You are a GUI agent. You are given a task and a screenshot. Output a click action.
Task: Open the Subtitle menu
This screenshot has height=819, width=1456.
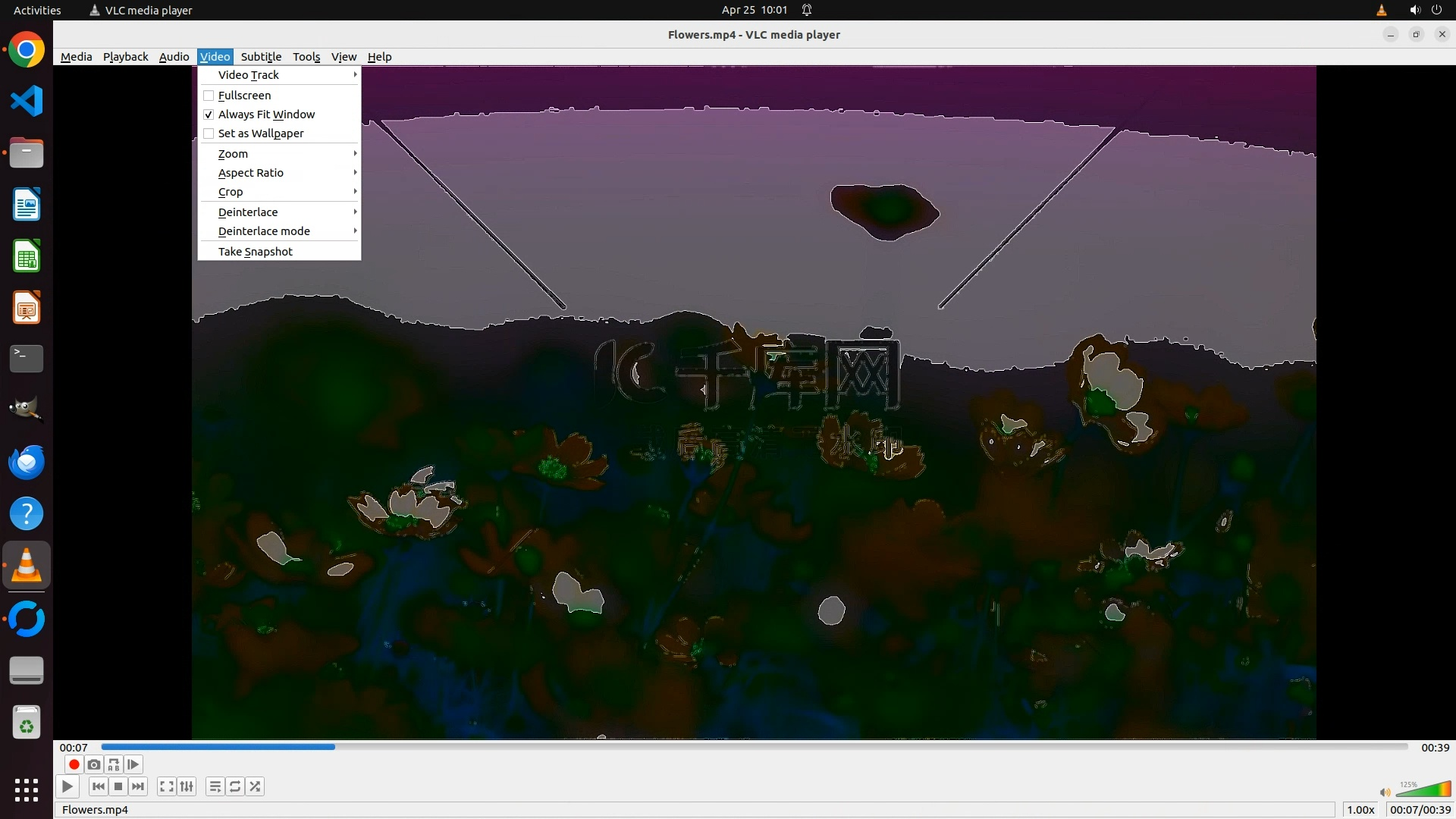261,57
